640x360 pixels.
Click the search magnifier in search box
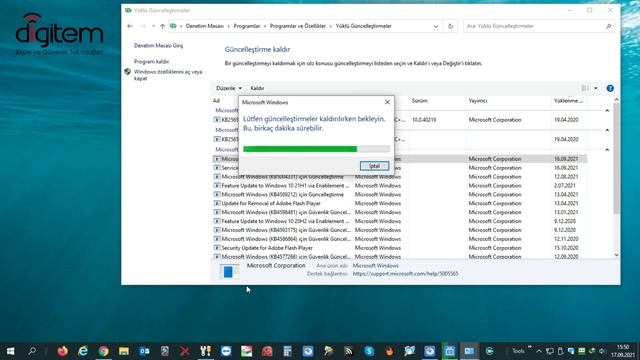point(608,26)
